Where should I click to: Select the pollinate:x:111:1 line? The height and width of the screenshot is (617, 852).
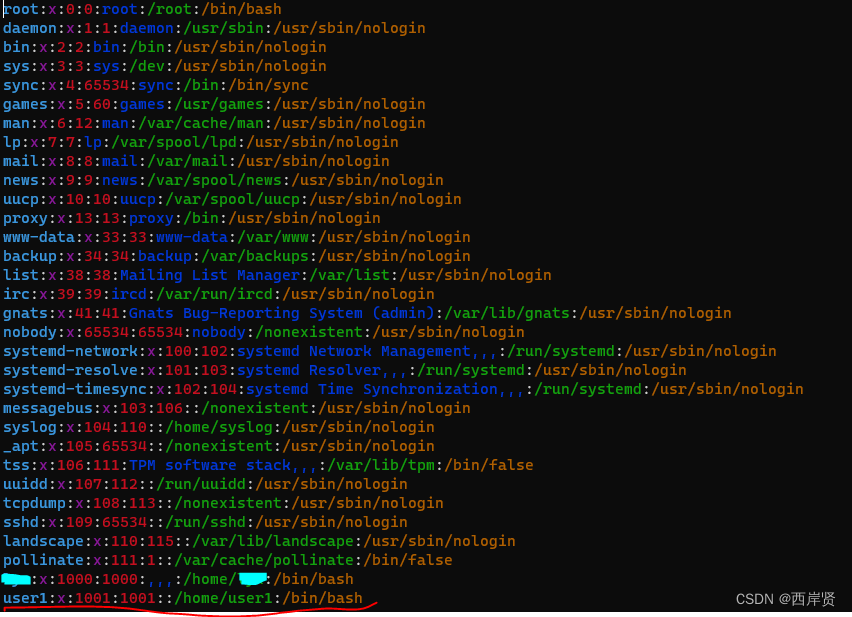[228, 561]
